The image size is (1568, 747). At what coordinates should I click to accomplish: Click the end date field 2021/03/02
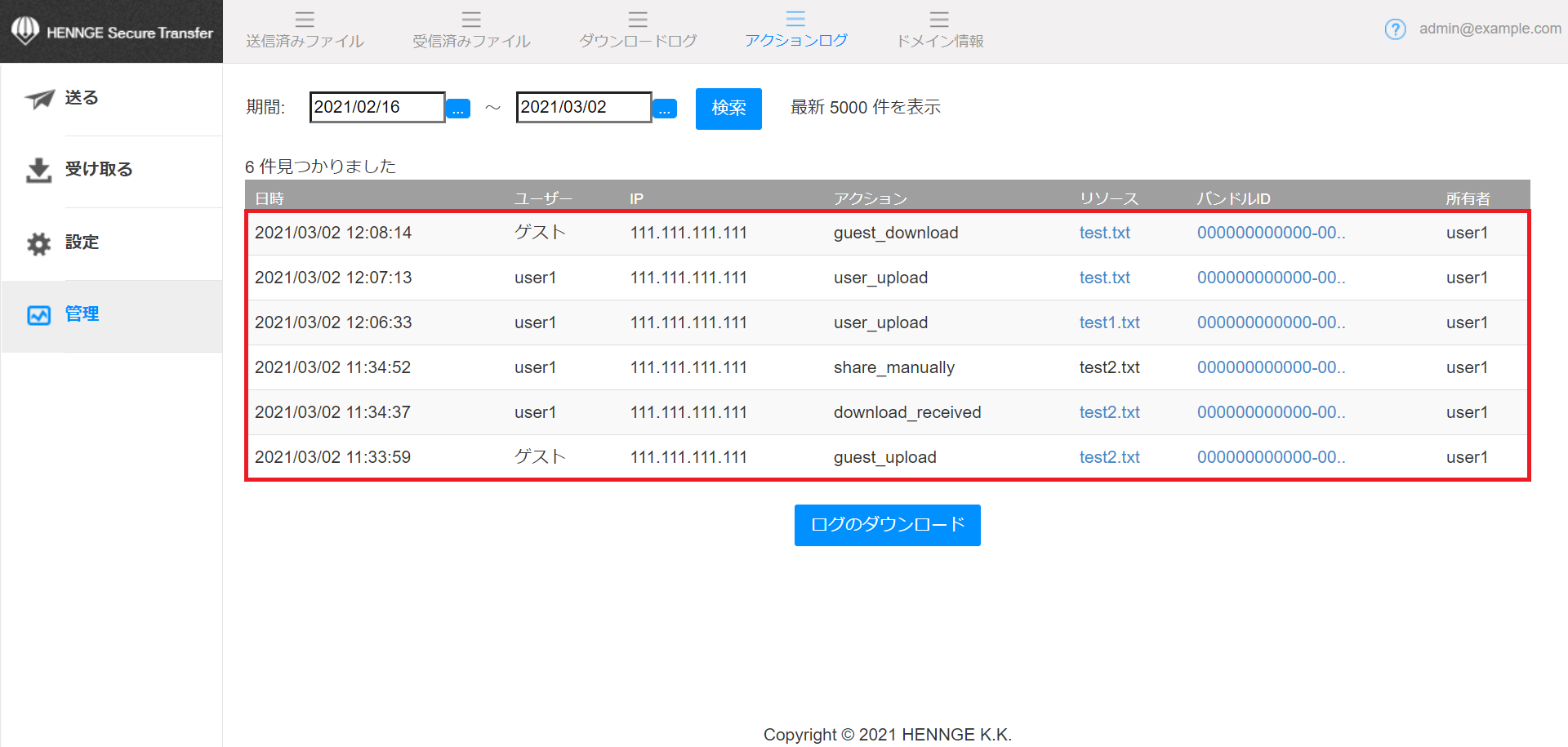click(584, 107)
